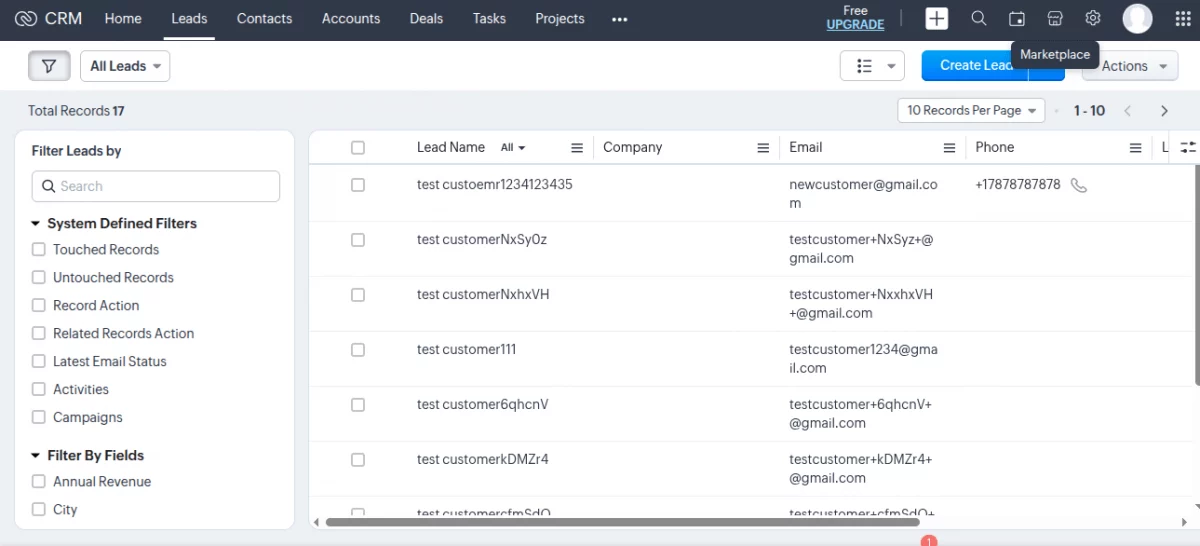Viewport: 1200px width, 546px height.
Task: Open the Contacts module tab
Action: (264, 19)
